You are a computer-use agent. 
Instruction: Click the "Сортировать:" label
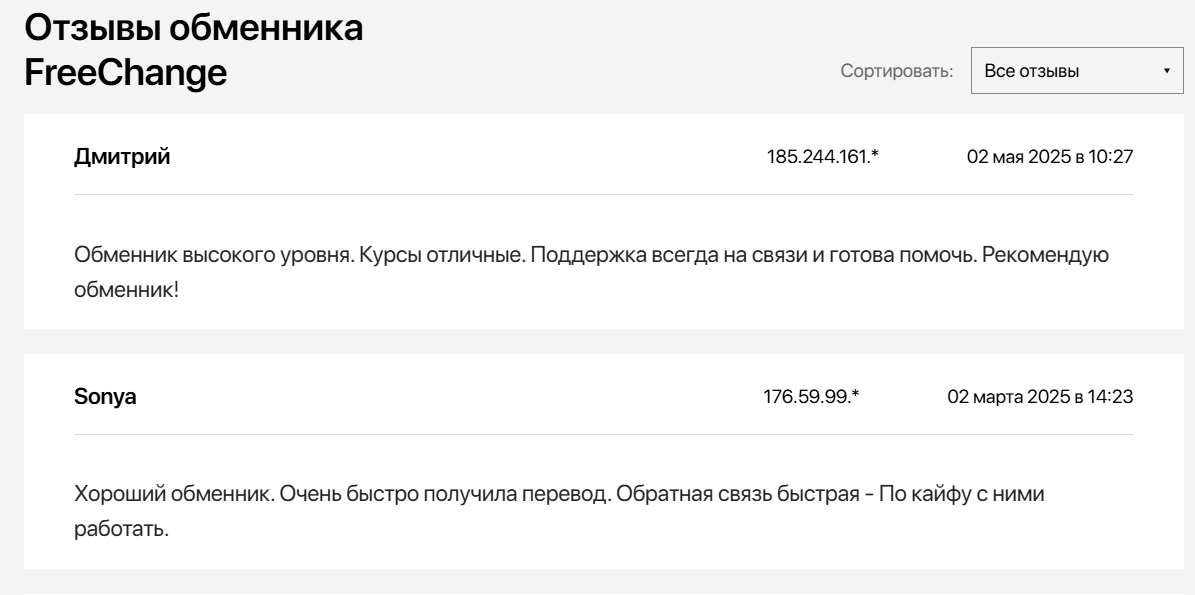[897, 72]
